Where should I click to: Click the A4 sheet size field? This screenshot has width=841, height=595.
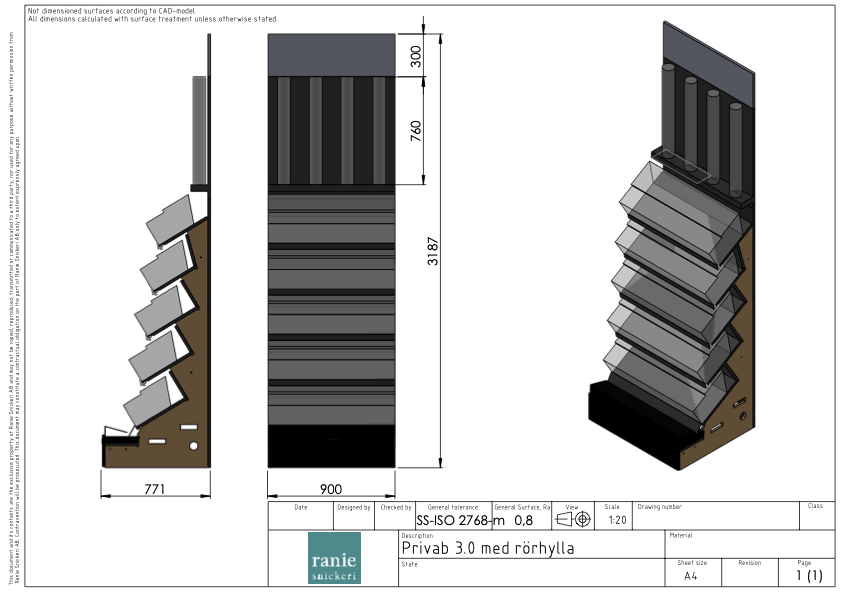pos(691,576)
